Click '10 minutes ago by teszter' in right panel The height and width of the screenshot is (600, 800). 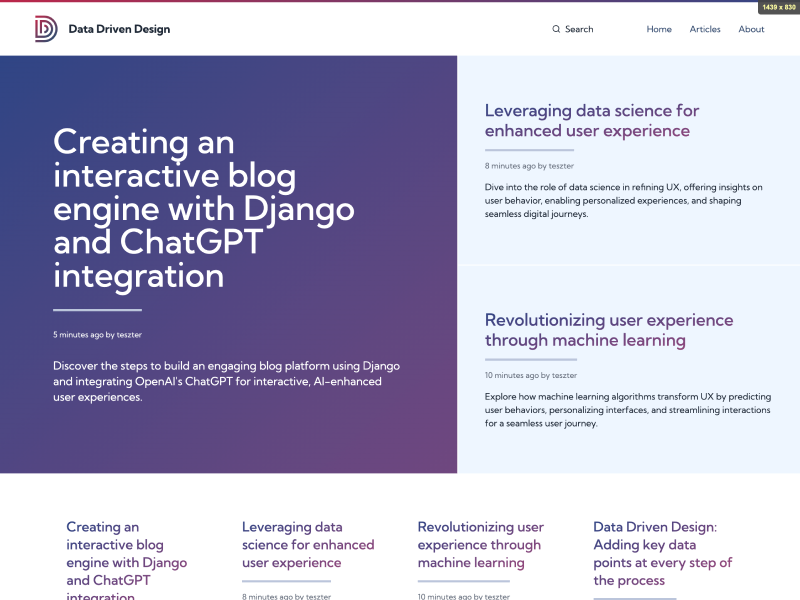click(x=531, y=375)
